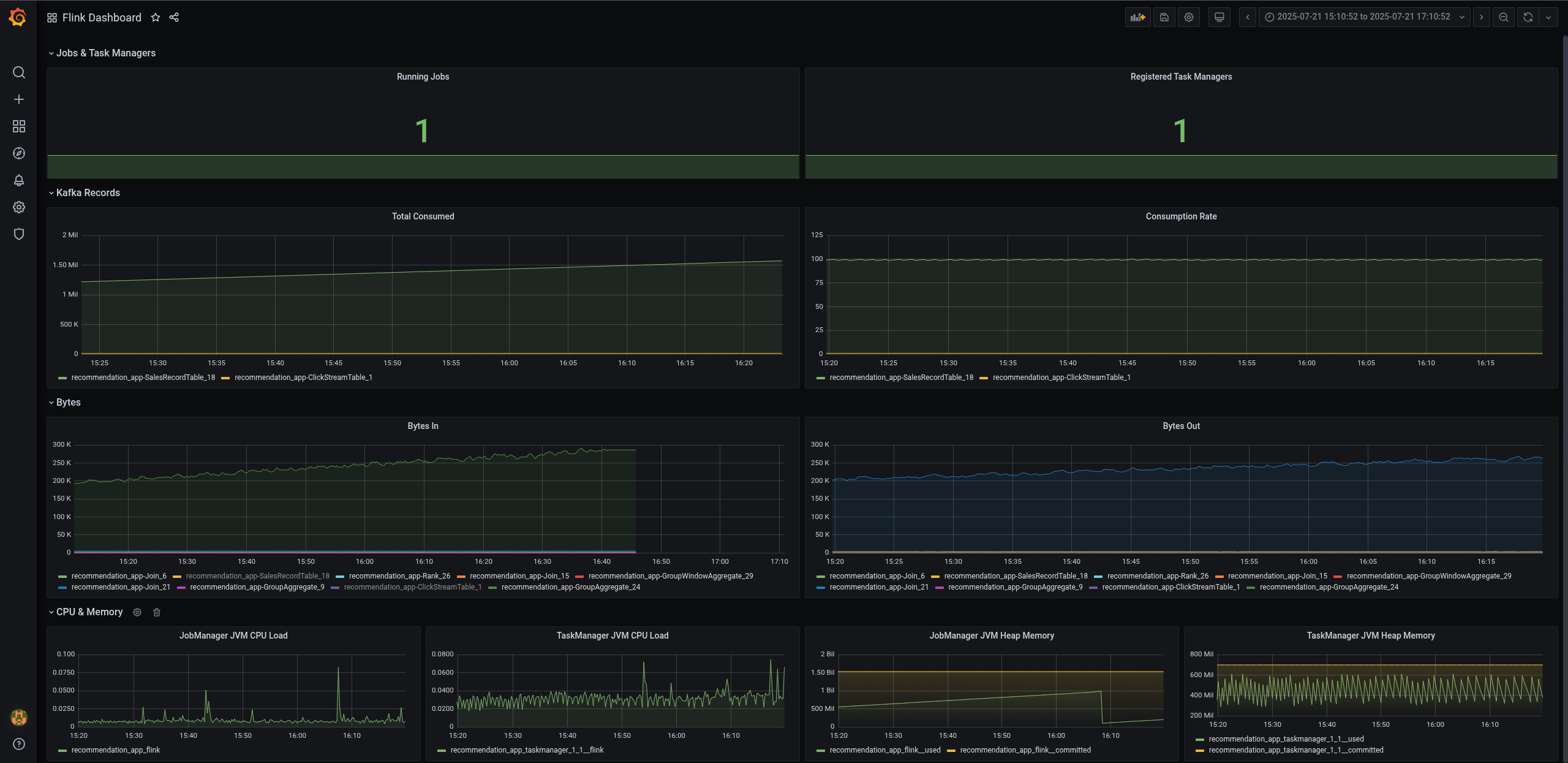Screen dimensions: 1568x763
Task: Open the refresh interval dropdown arrow
Action: [1548, 17]
